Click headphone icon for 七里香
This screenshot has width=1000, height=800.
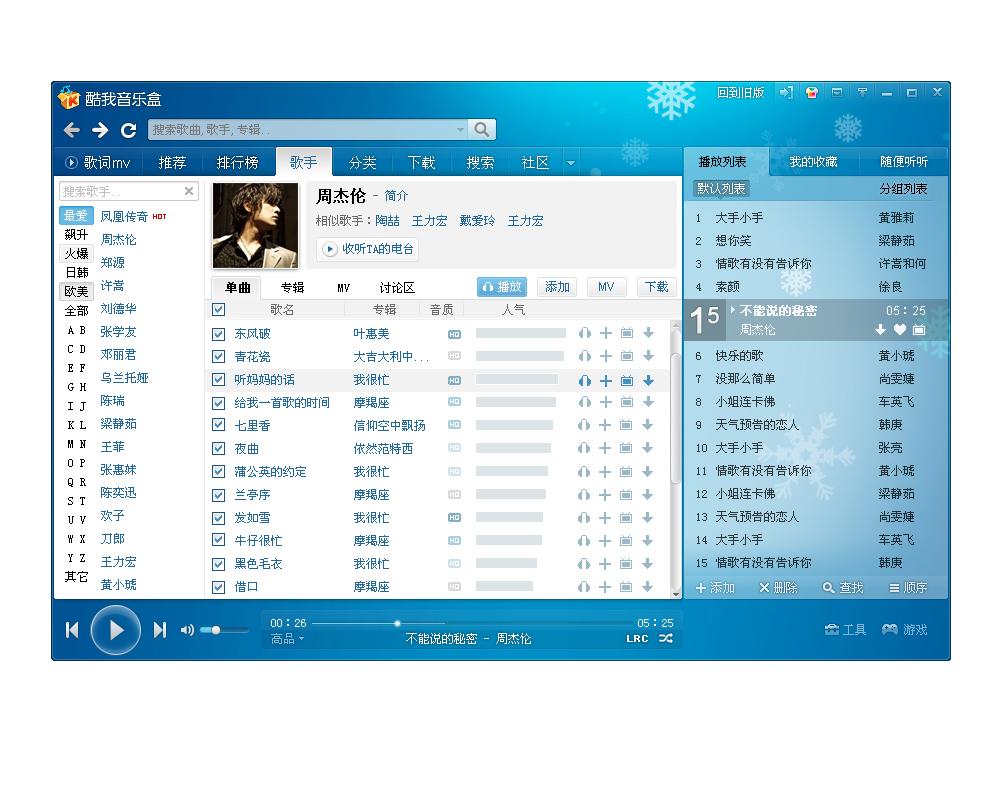click(584, 425)
